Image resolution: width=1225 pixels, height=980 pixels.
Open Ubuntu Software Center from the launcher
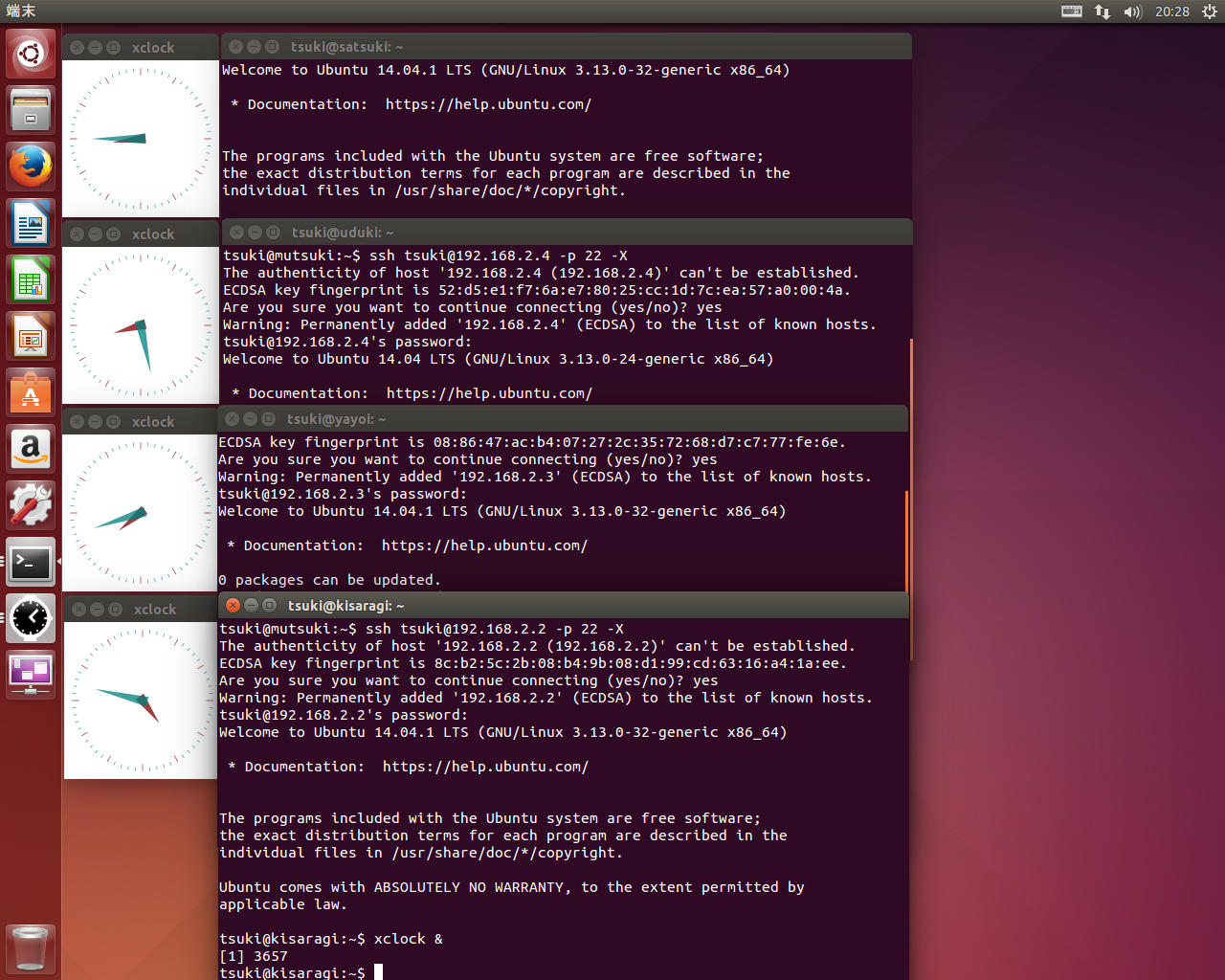(x=31, y=391)
